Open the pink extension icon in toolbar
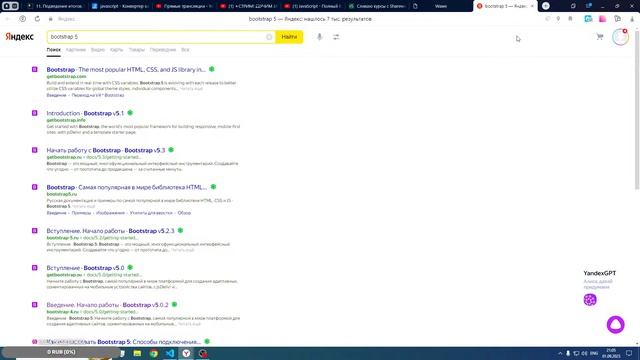 pos(602,19)
